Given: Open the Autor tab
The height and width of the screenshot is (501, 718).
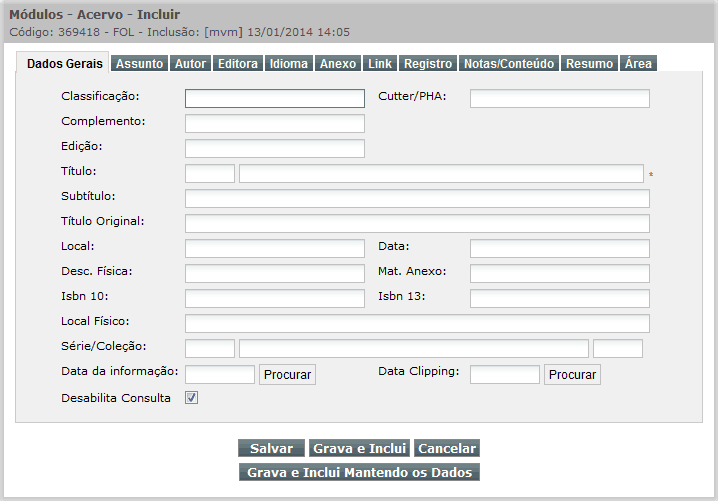Looking at the screenshot, I should (x=190, y=63).
